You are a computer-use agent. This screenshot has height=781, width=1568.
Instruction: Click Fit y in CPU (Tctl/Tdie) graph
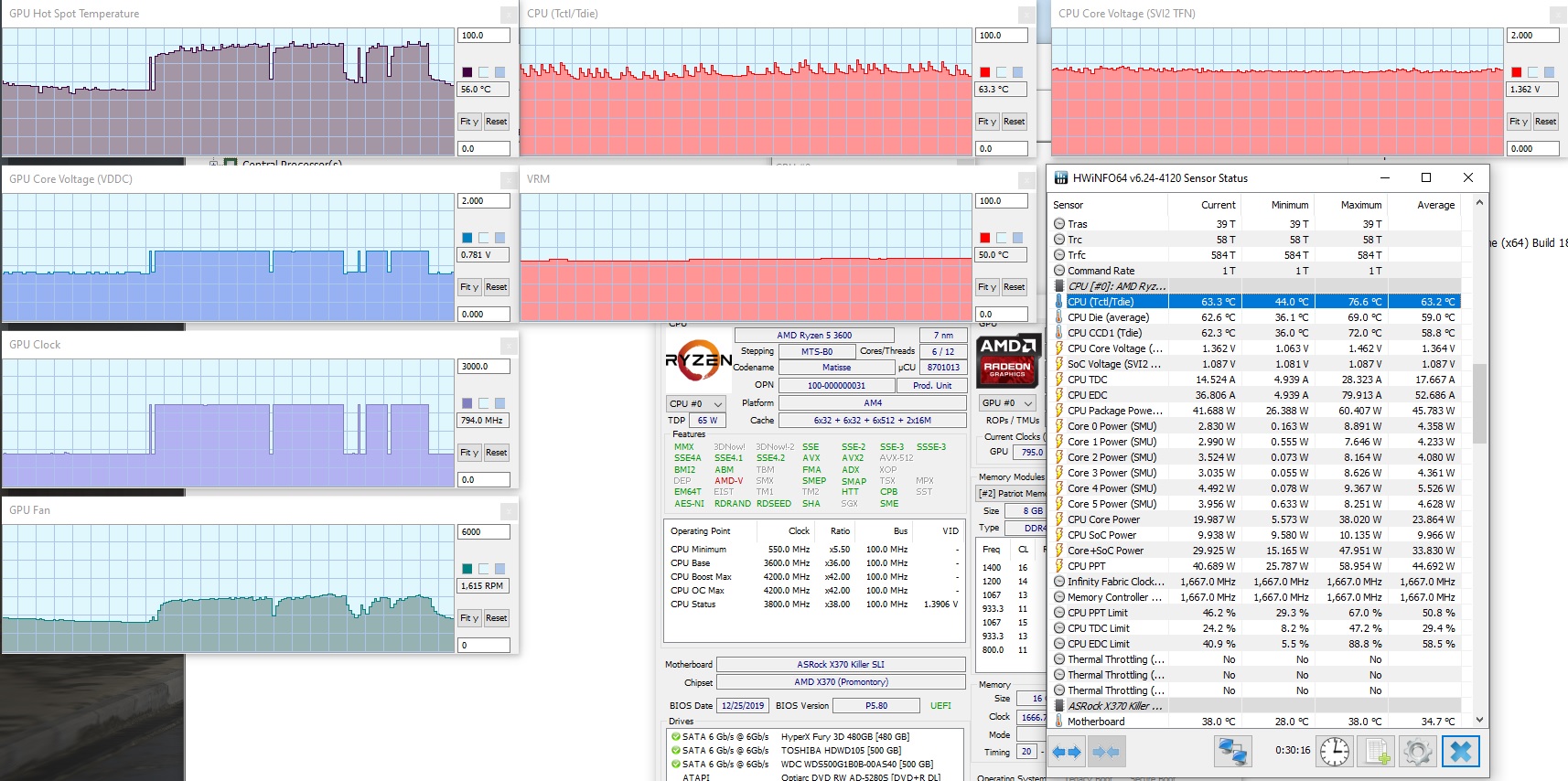click(987, 122)
